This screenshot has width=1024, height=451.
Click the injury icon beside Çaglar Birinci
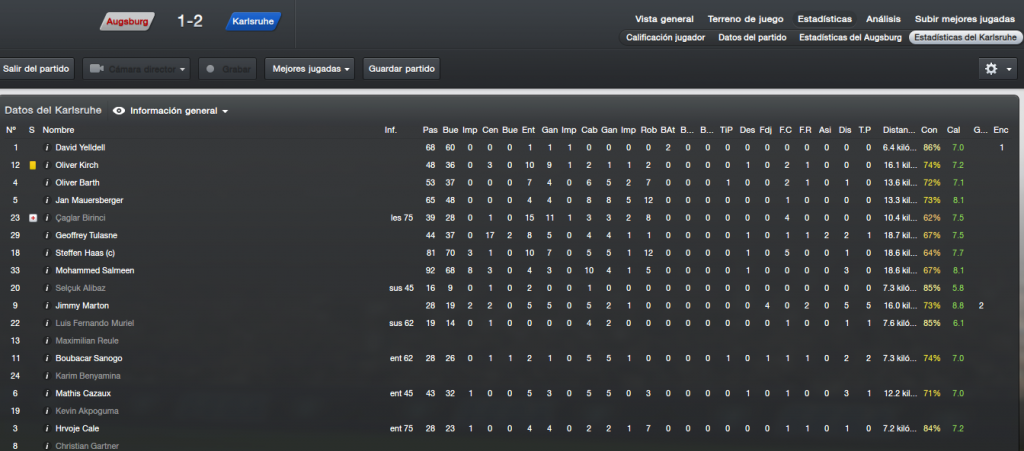click(x=33, y=218)
